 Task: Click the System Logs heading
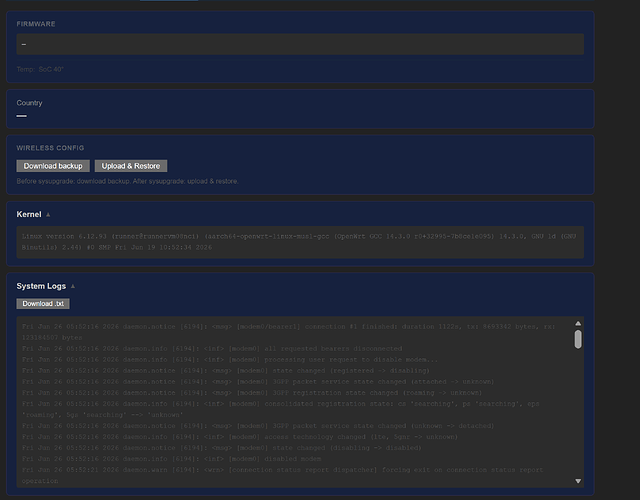41,286
